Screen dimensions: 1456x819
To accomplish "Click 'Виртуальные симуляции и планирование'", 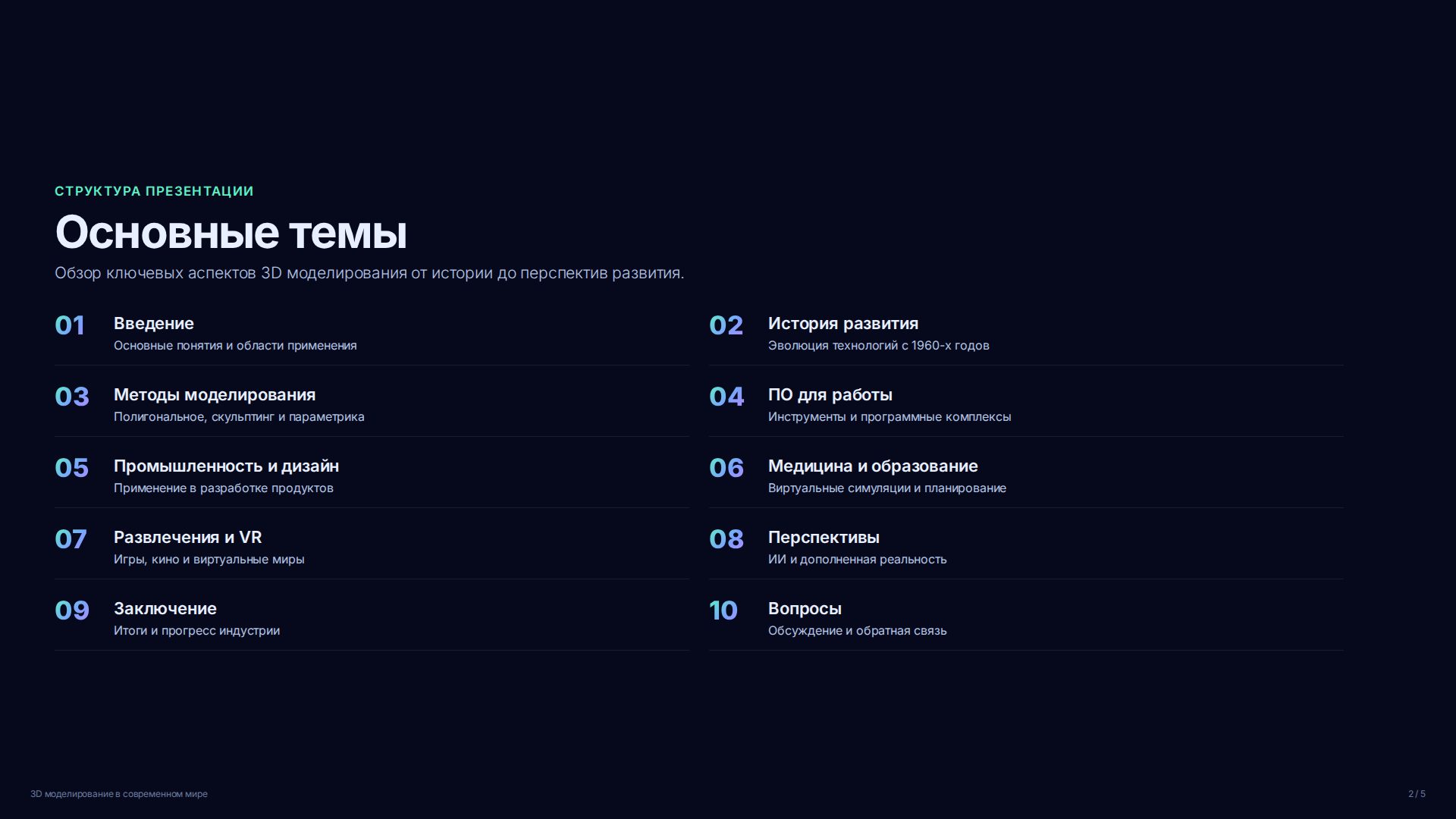I will (x=887, y=488).
